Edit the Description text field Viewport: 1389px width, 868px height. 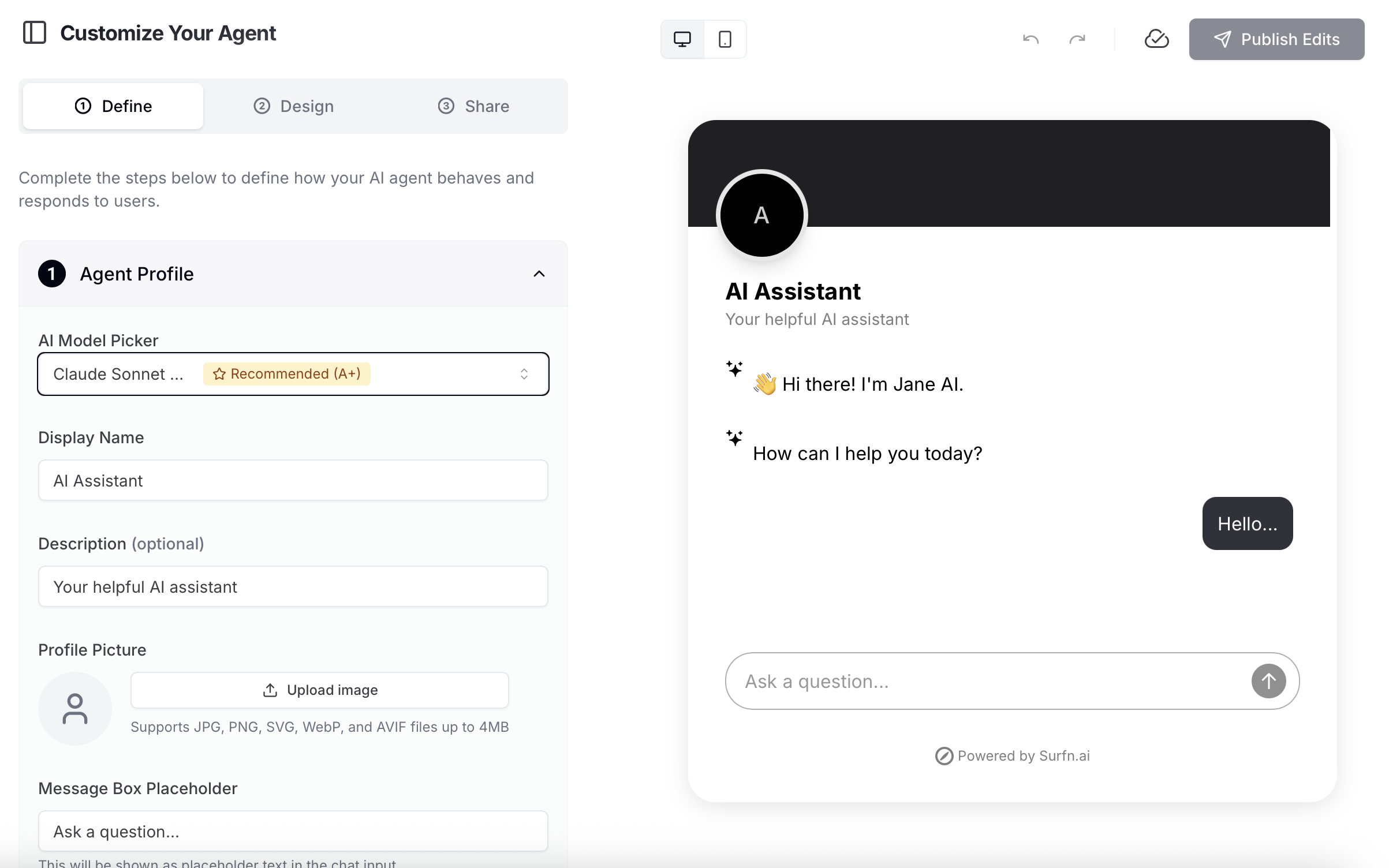(x=293, y=586)
